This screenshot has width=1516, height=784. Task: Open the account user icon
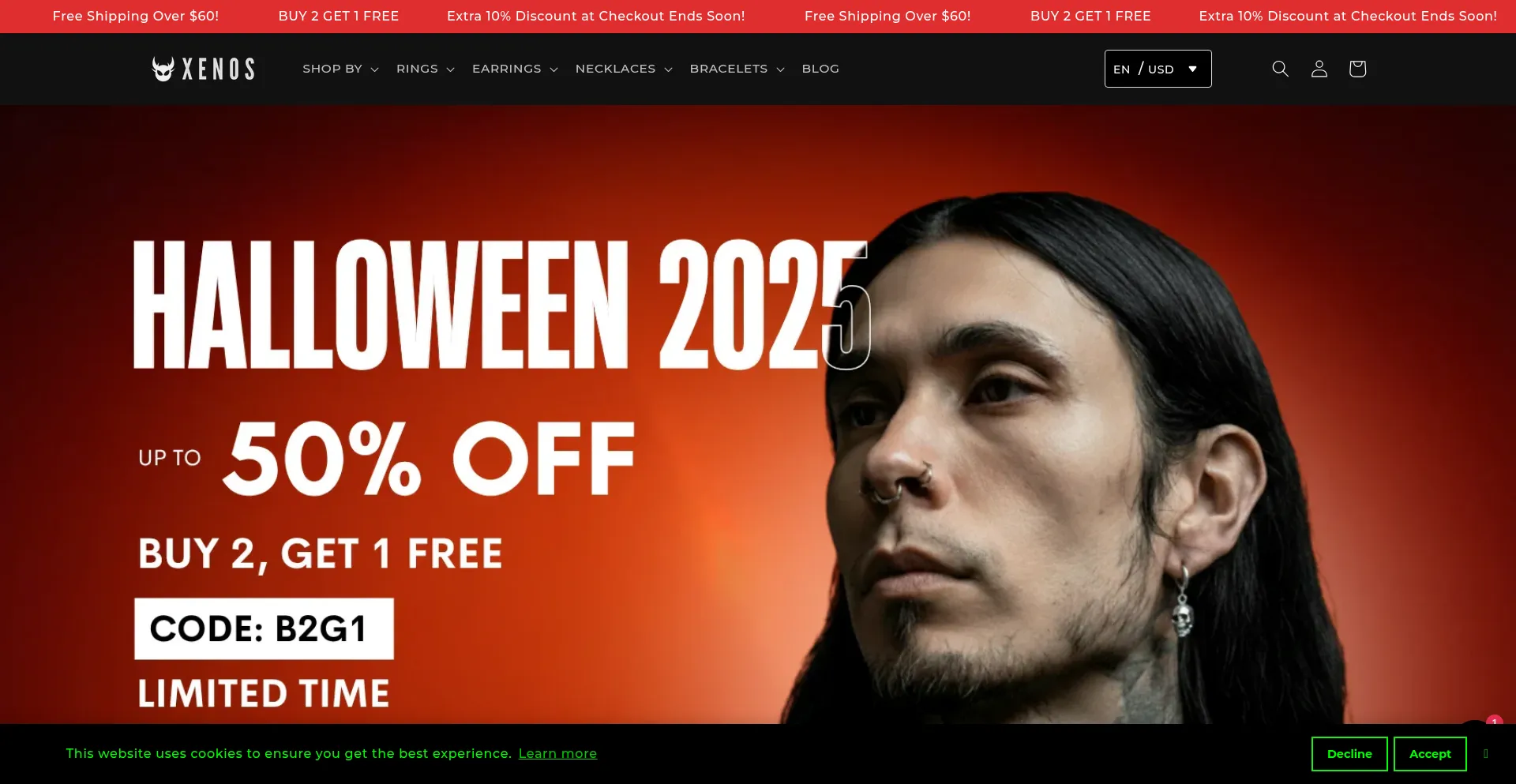click(1319, 69)
